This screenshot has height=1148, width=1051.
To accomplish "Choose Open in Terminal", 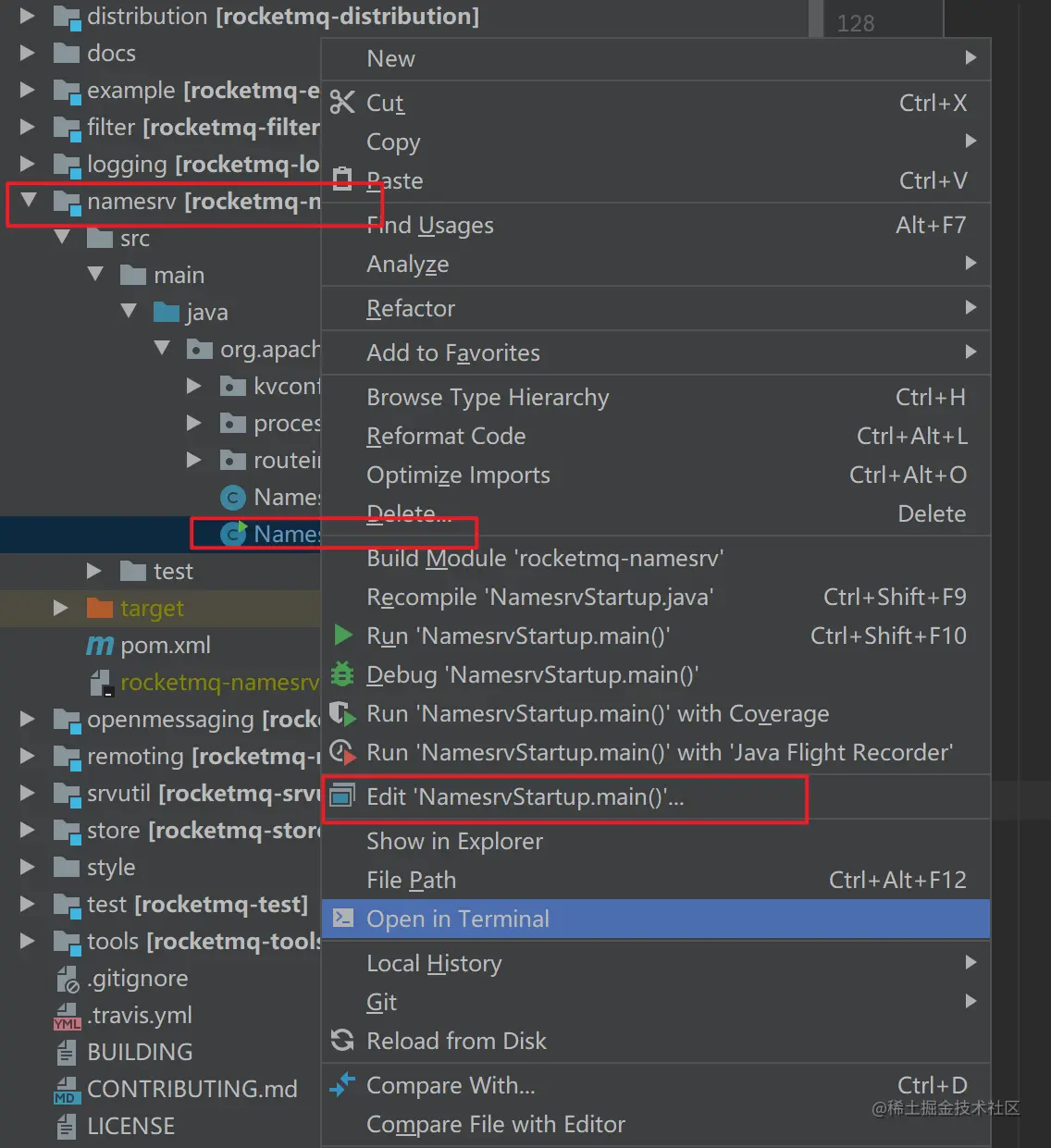I will click(x=656, y=919).
